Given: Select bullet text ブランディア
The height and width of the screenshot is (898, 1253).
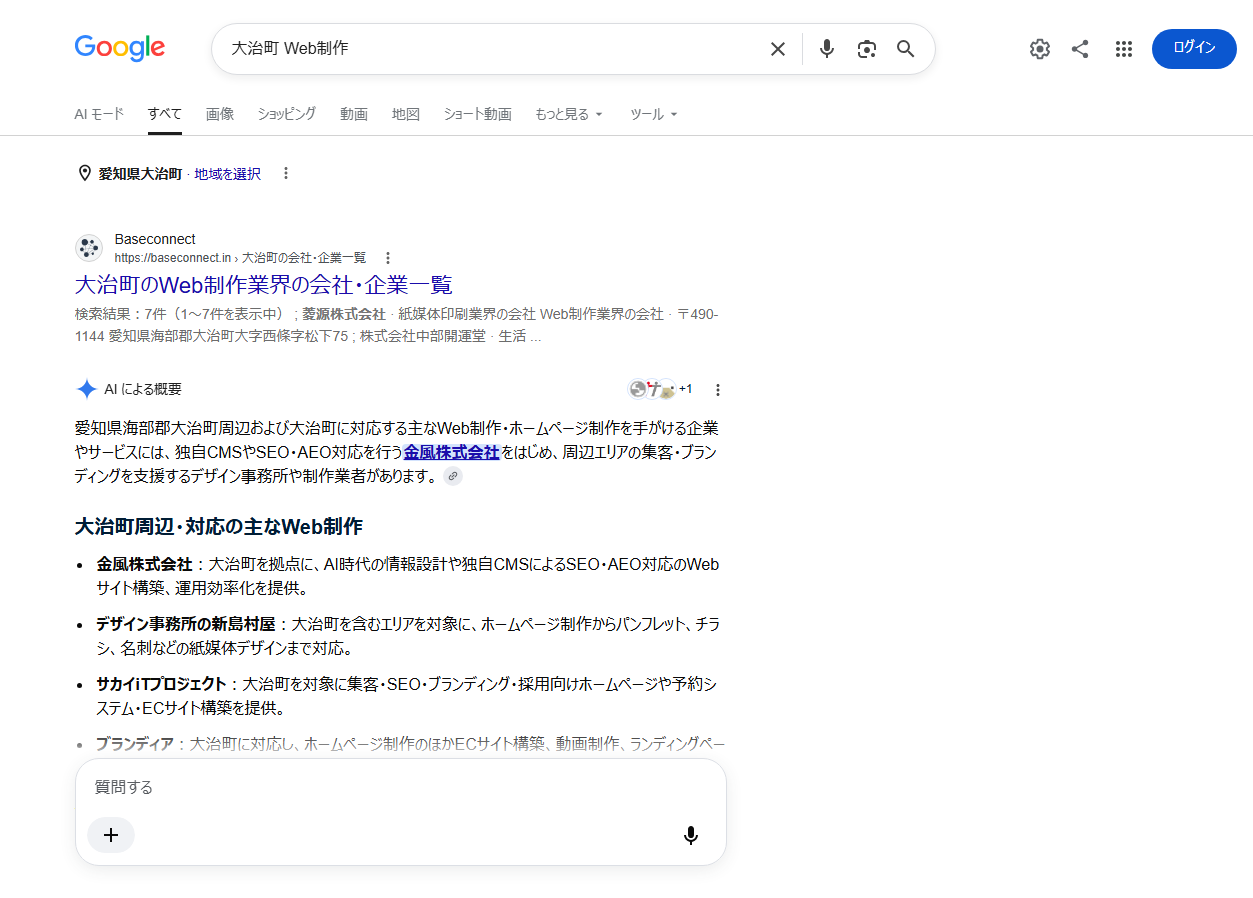Looking at the screenshot, I should point(135,744).
